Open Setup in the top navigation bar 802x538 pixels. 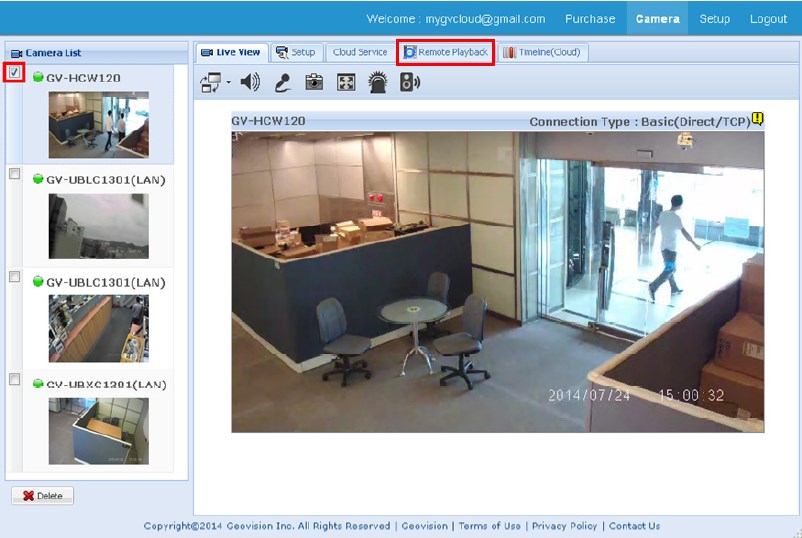(715, 19)
